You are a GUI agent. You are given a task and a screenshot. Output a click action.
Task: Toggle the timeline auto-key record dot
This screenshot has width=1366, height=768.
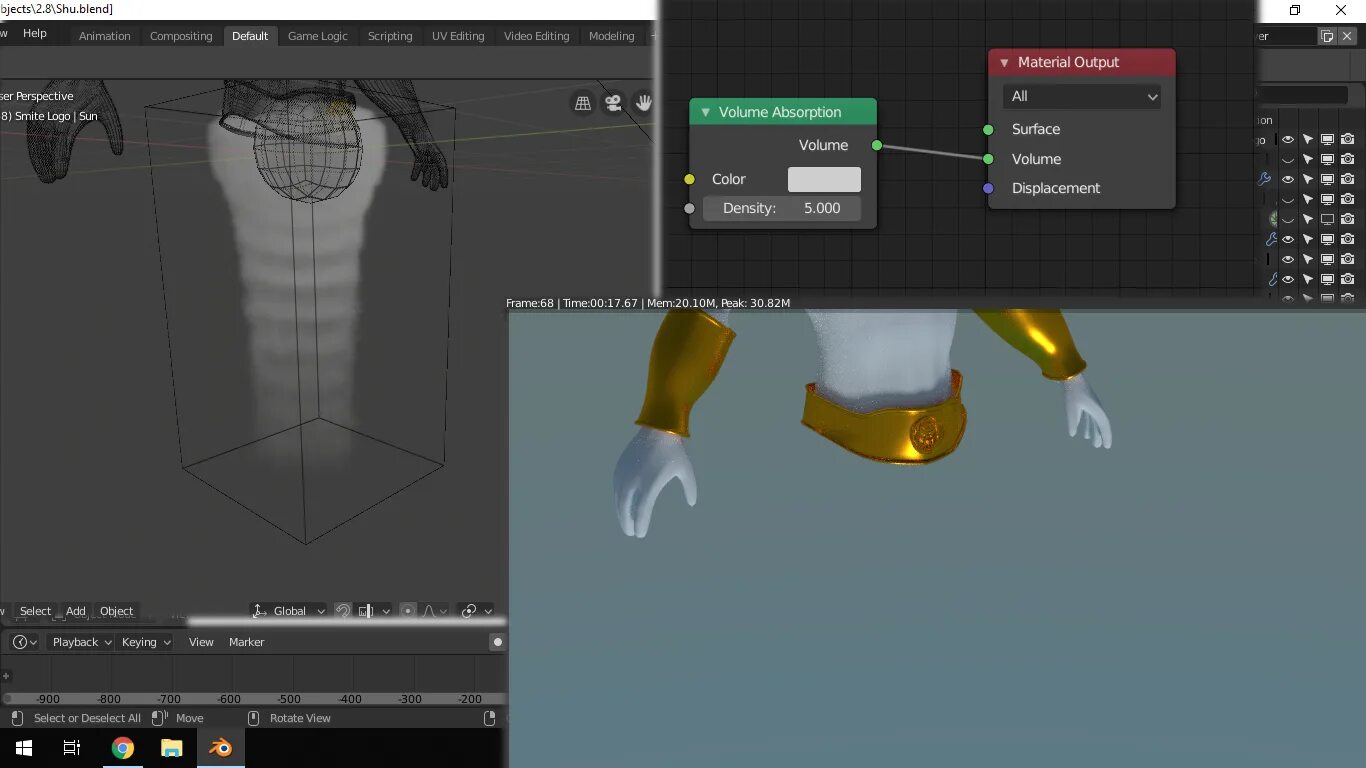(x=497, y=642)
